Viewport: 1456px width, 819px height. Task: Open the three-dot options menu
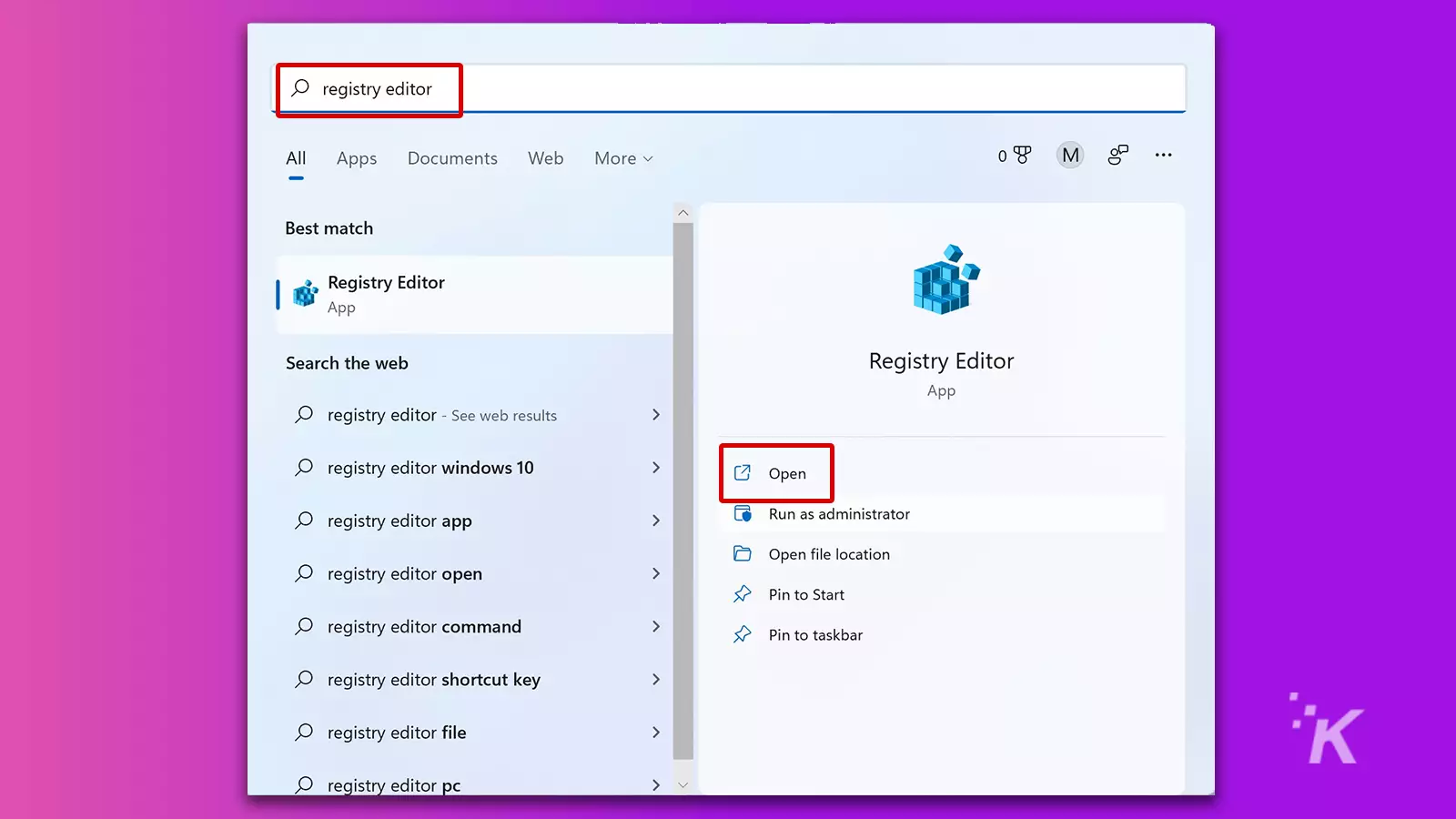[x=1163, y=155]
